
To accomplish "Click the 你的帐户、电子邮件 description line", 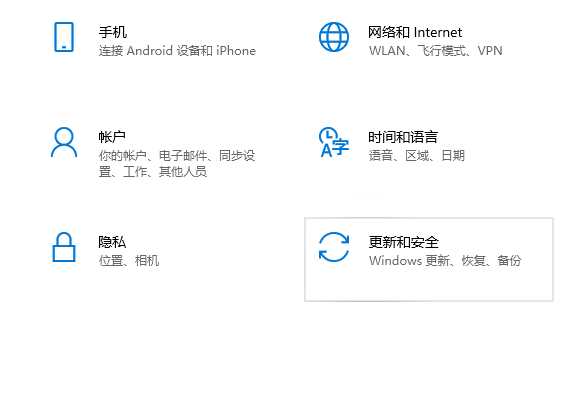I will (x=177, y=155).
